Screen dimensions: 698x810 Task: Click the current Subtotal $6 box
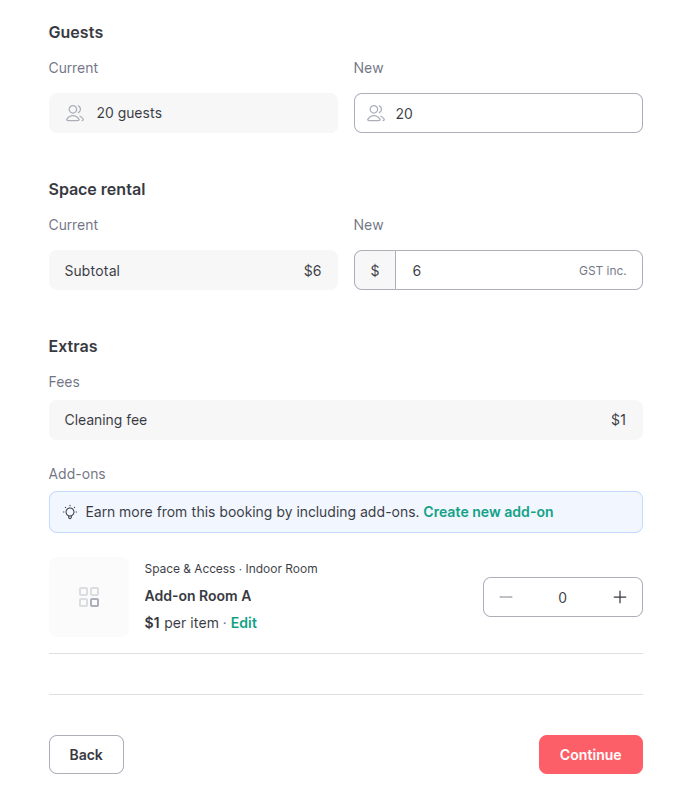[193, 270]
